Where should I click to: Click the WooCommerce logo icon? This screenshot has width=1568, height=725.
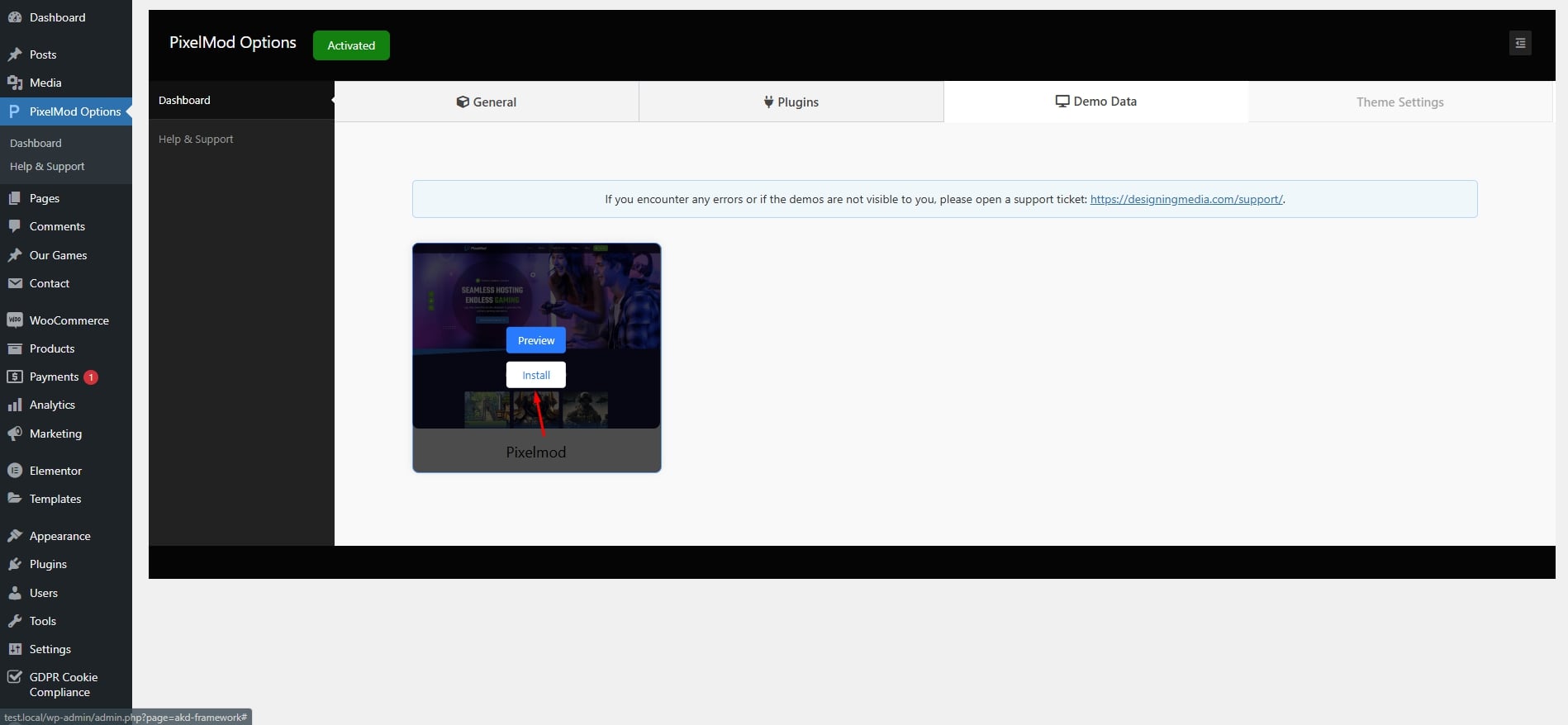coord(15,320)
